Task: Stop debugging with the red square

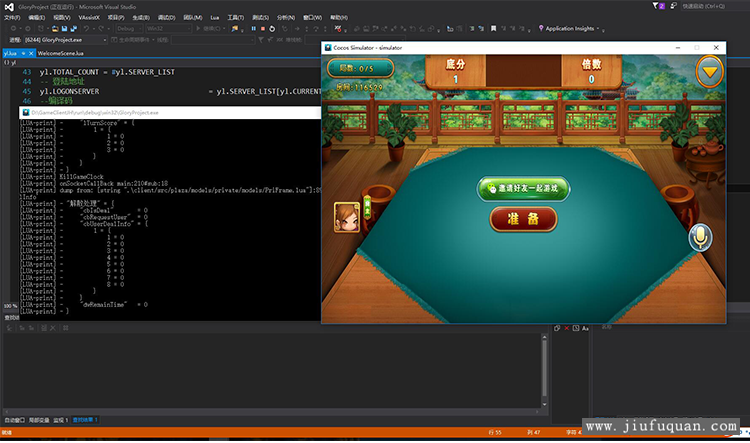Action: point(263,29)
